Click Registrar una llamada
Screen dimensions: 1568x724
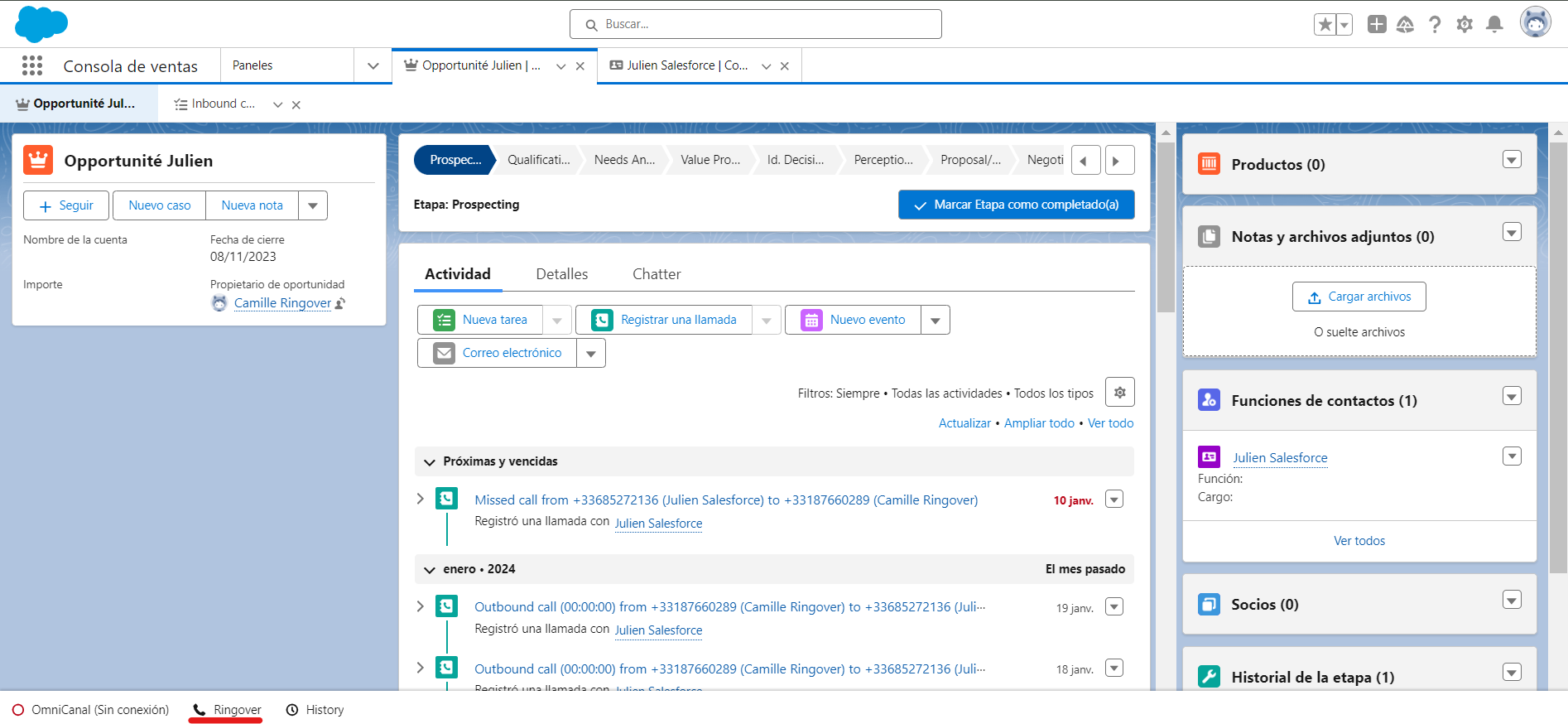pyautogui.click(x=664, y=320)
